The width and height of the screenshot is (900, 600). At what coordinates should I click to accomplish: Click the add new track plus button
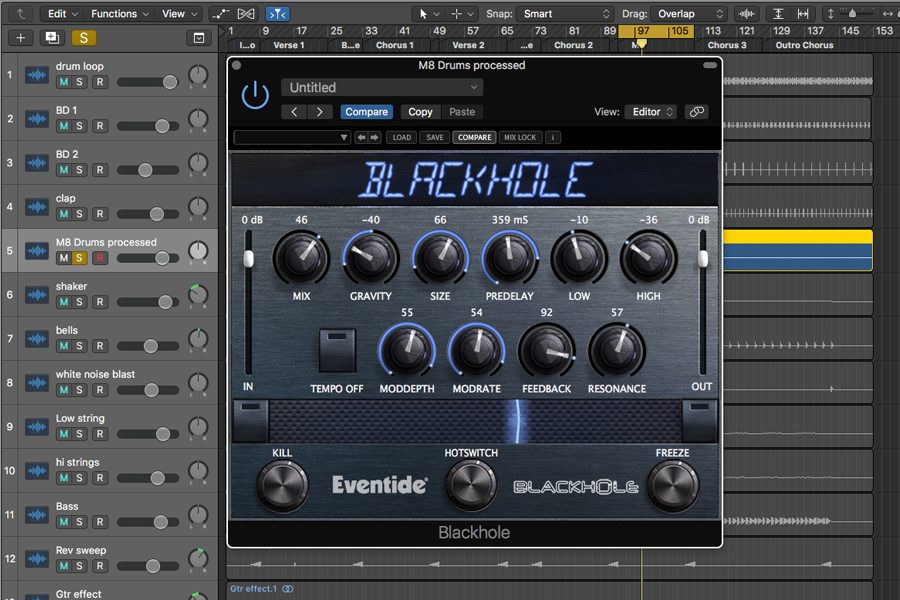coord(21,37)
